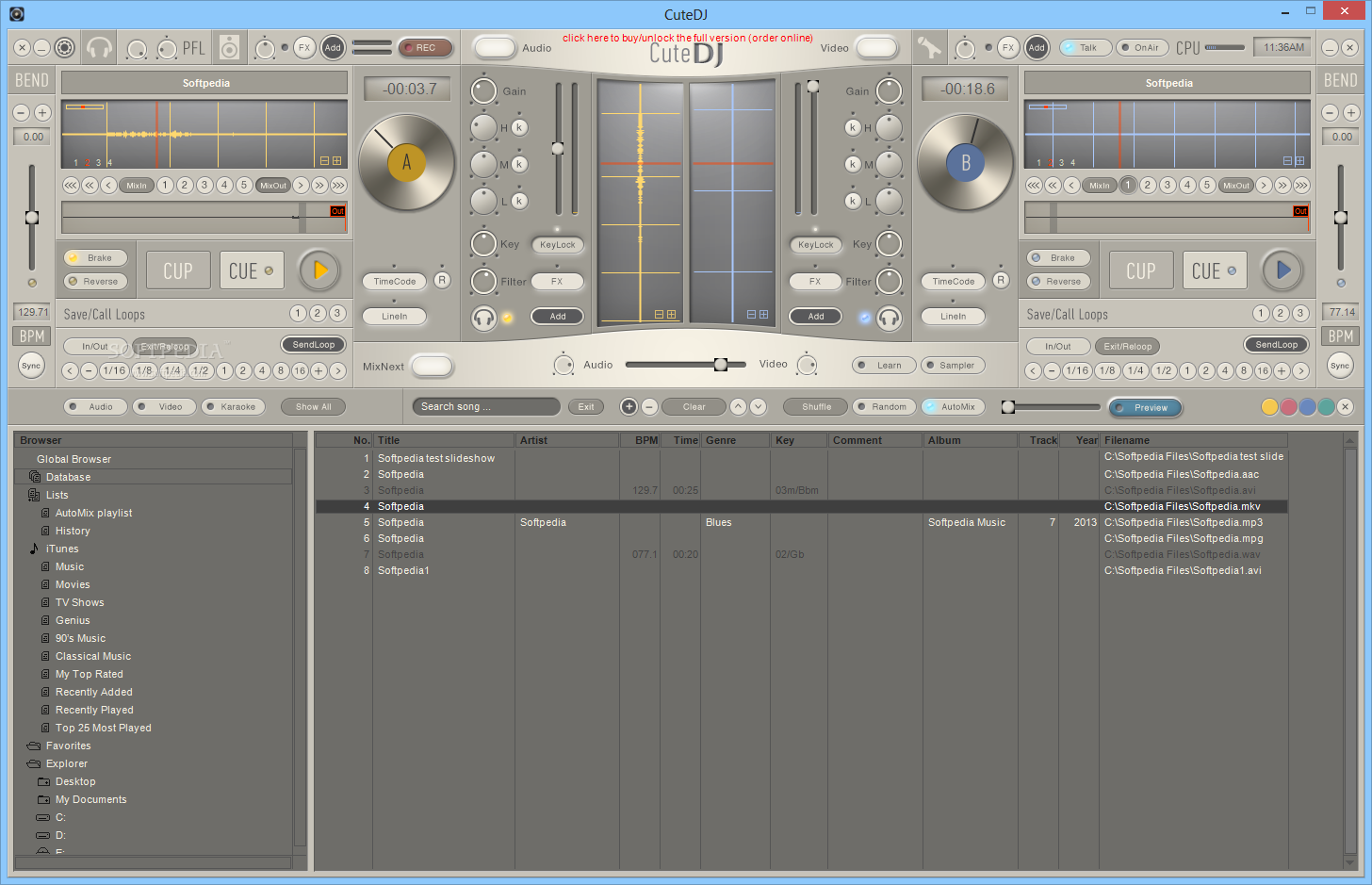Select AutoMix playlist in the browser tree
The image size is (1372, 885).
(93, 513)
